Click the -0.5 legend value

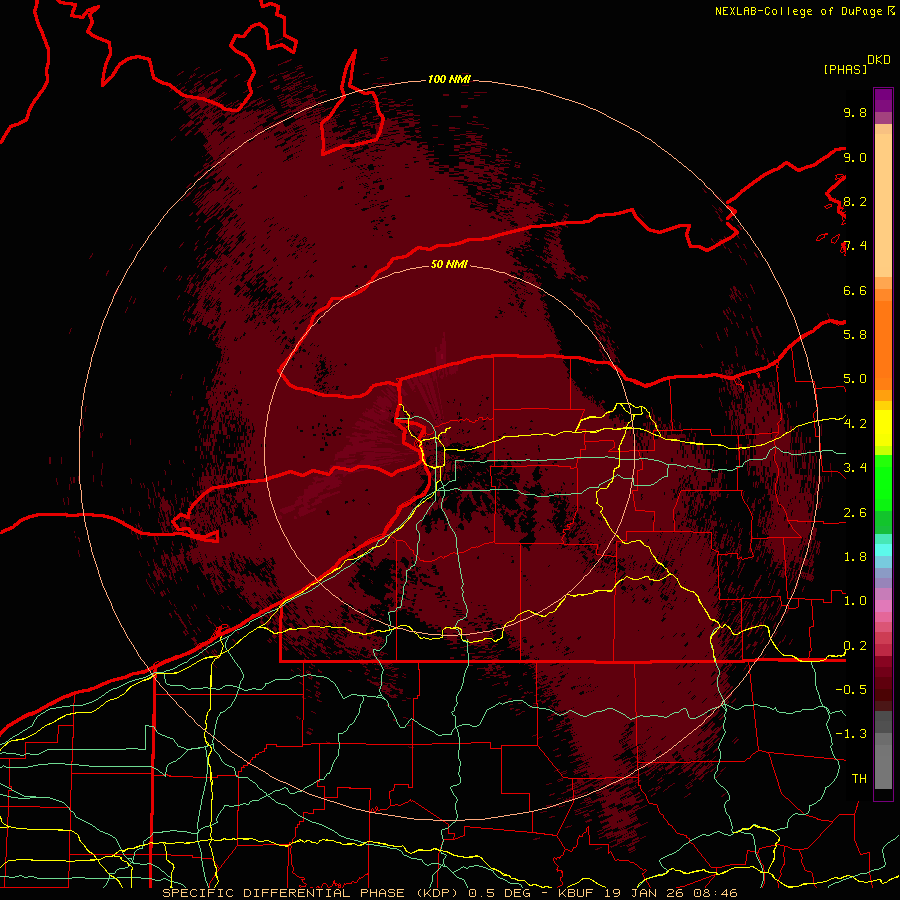[851, 689]
